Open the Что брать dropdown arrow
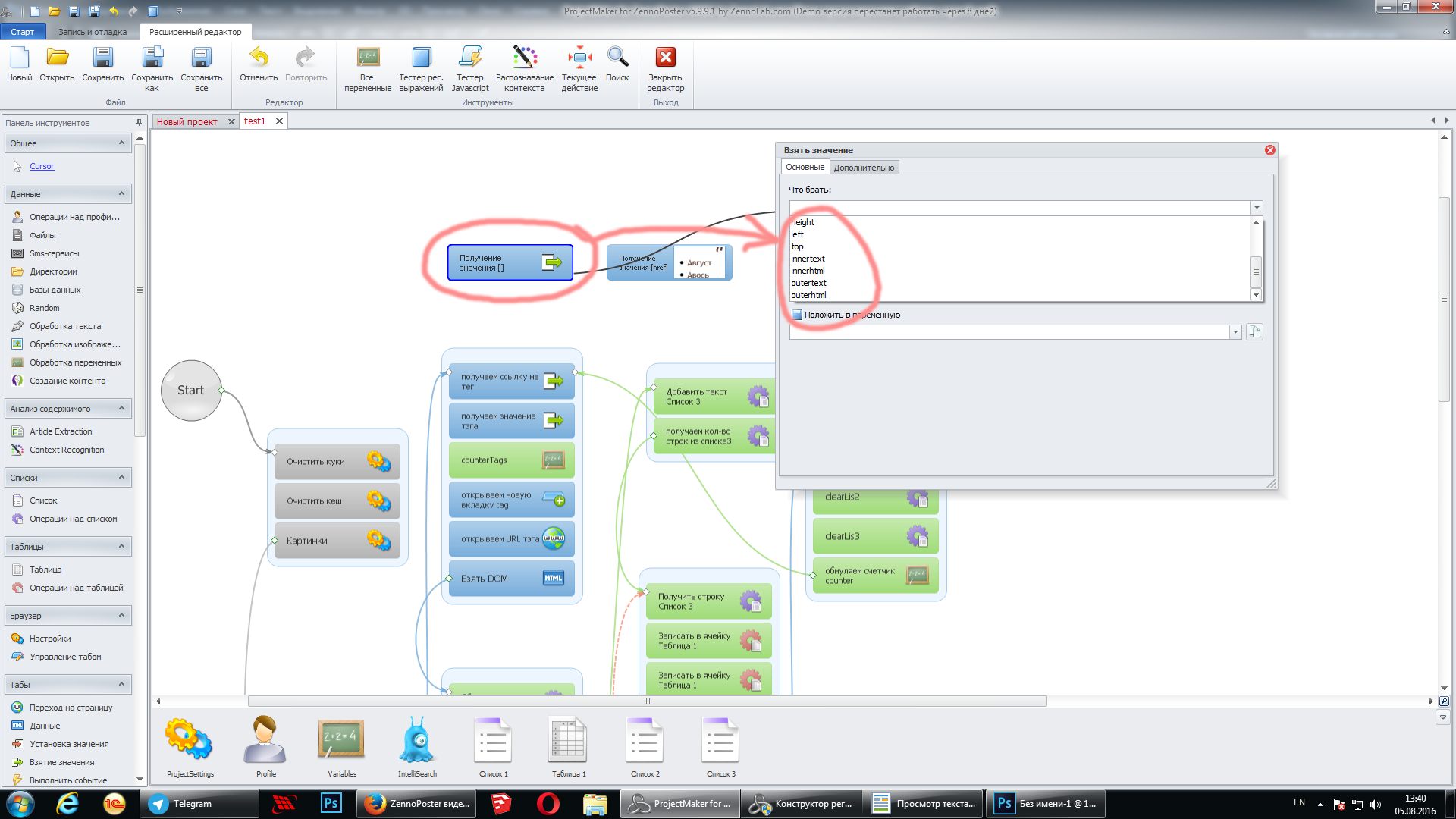 (1257, 208)
